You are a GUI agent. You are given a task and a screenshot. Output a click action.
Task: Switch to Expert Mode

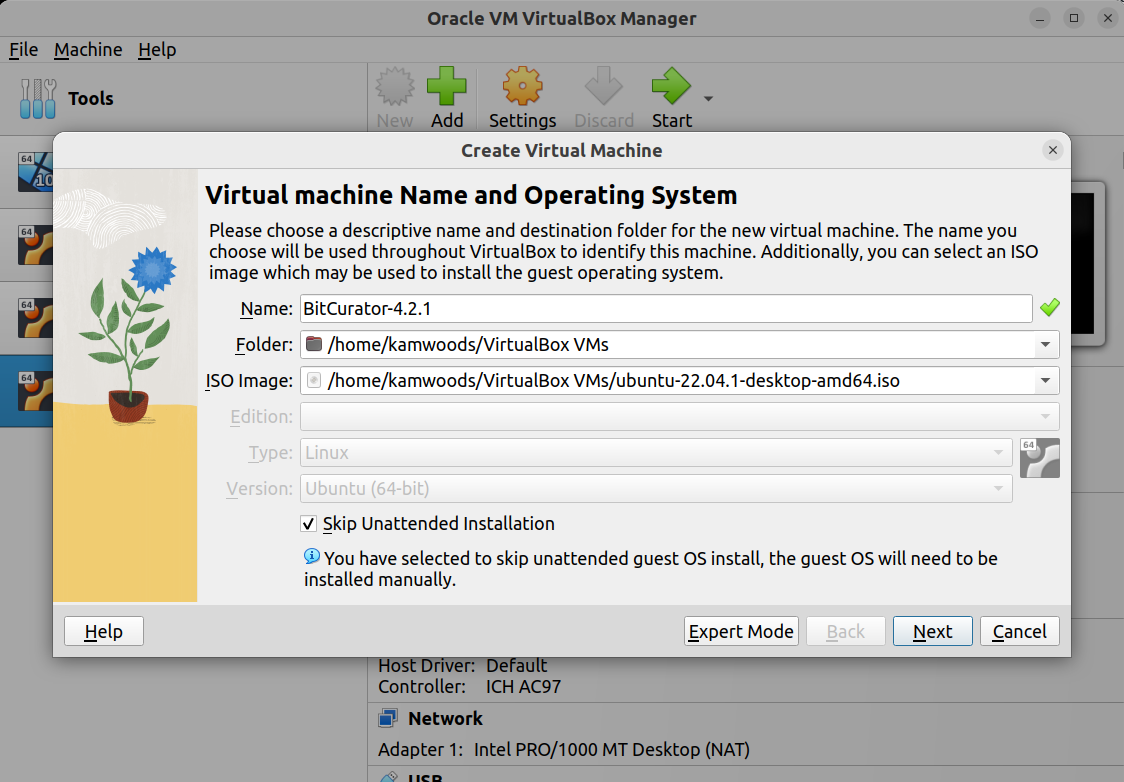tap(741, 631)
